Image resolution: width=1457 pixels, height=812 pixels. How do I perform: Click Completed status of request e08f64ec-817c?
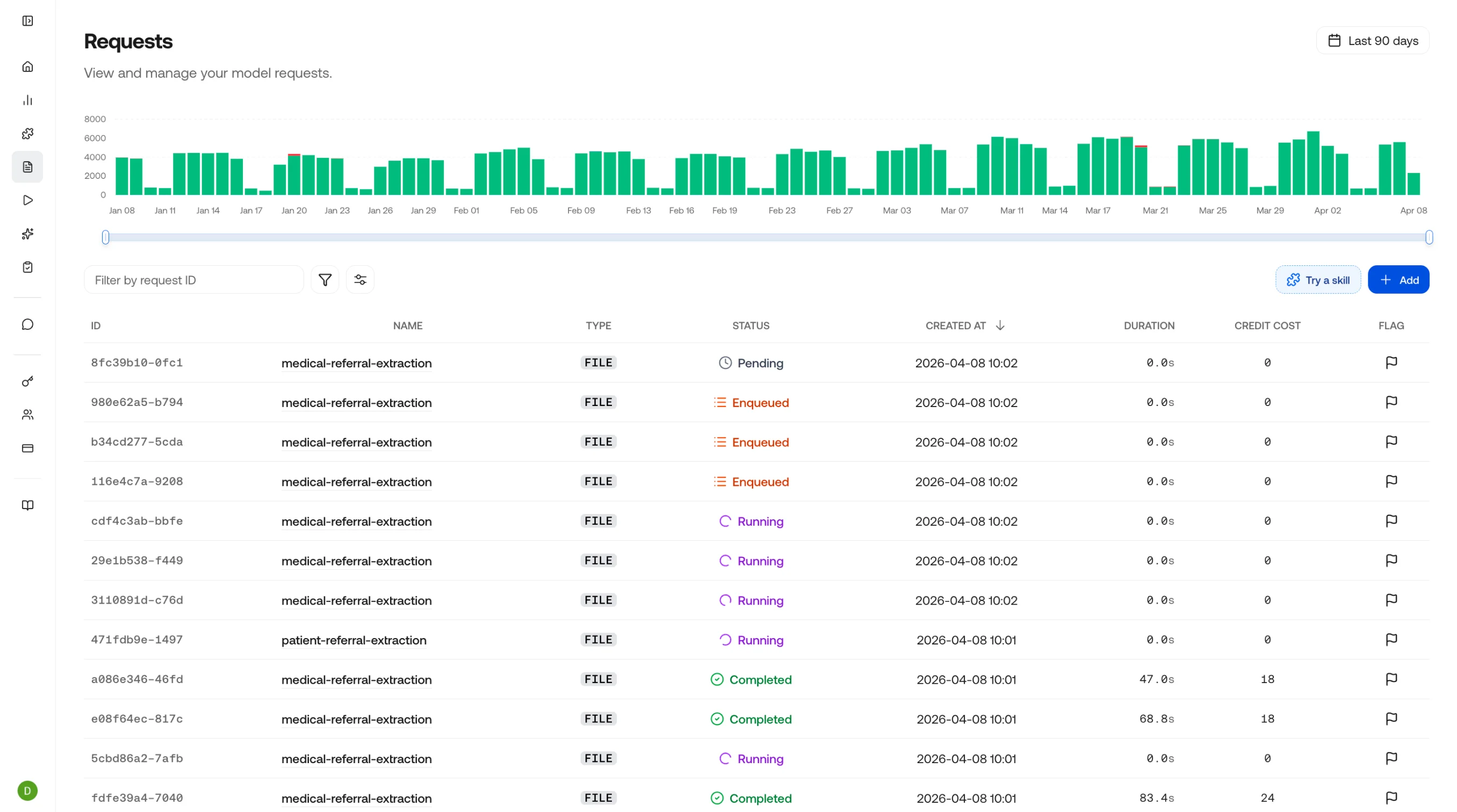click(751, 719)
